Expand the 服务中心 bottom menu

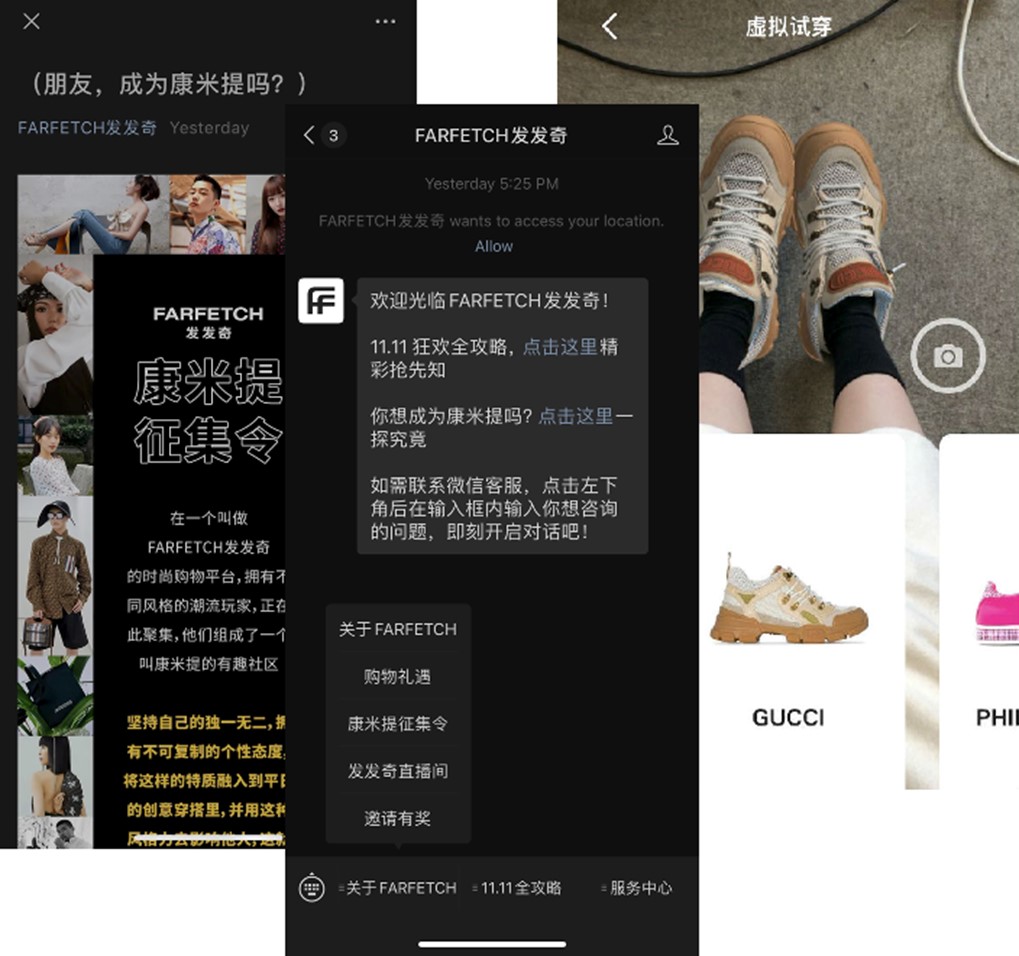click(x=637, y=887)
